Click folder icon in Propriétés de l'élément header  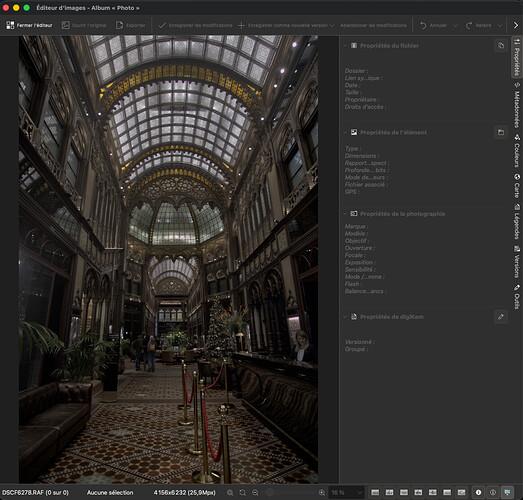(x=501, y=132)
